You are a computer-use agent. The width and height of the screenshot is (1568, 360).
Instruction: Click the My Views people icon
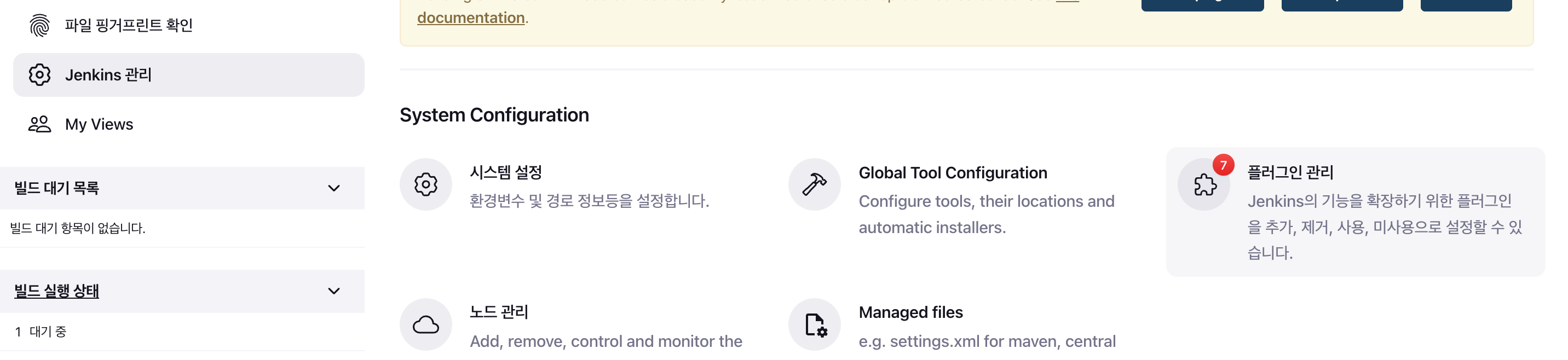tap(39, 124)
